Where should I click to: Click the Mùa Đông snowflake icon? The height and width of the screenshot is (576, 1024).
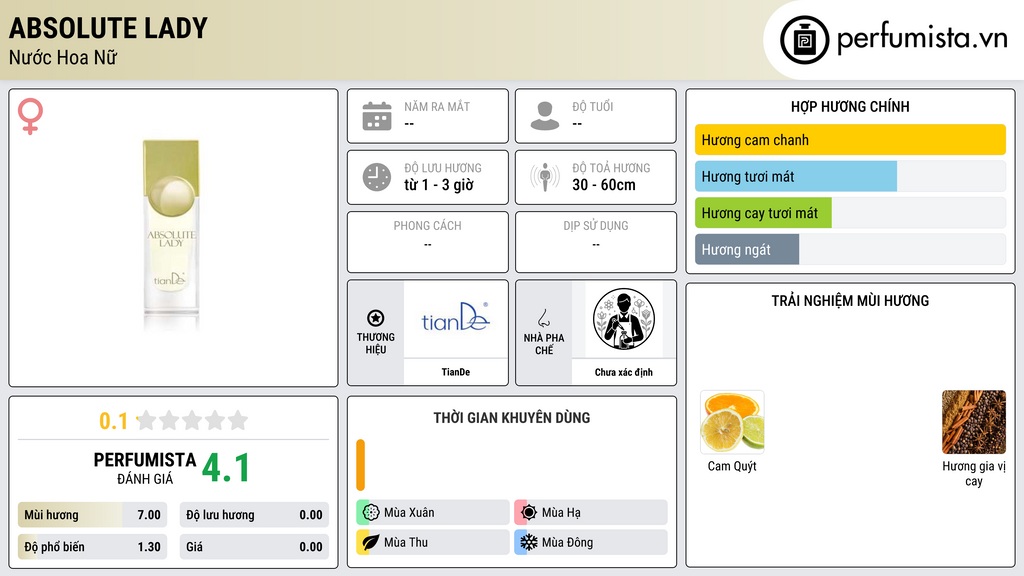tap(529, 542)
